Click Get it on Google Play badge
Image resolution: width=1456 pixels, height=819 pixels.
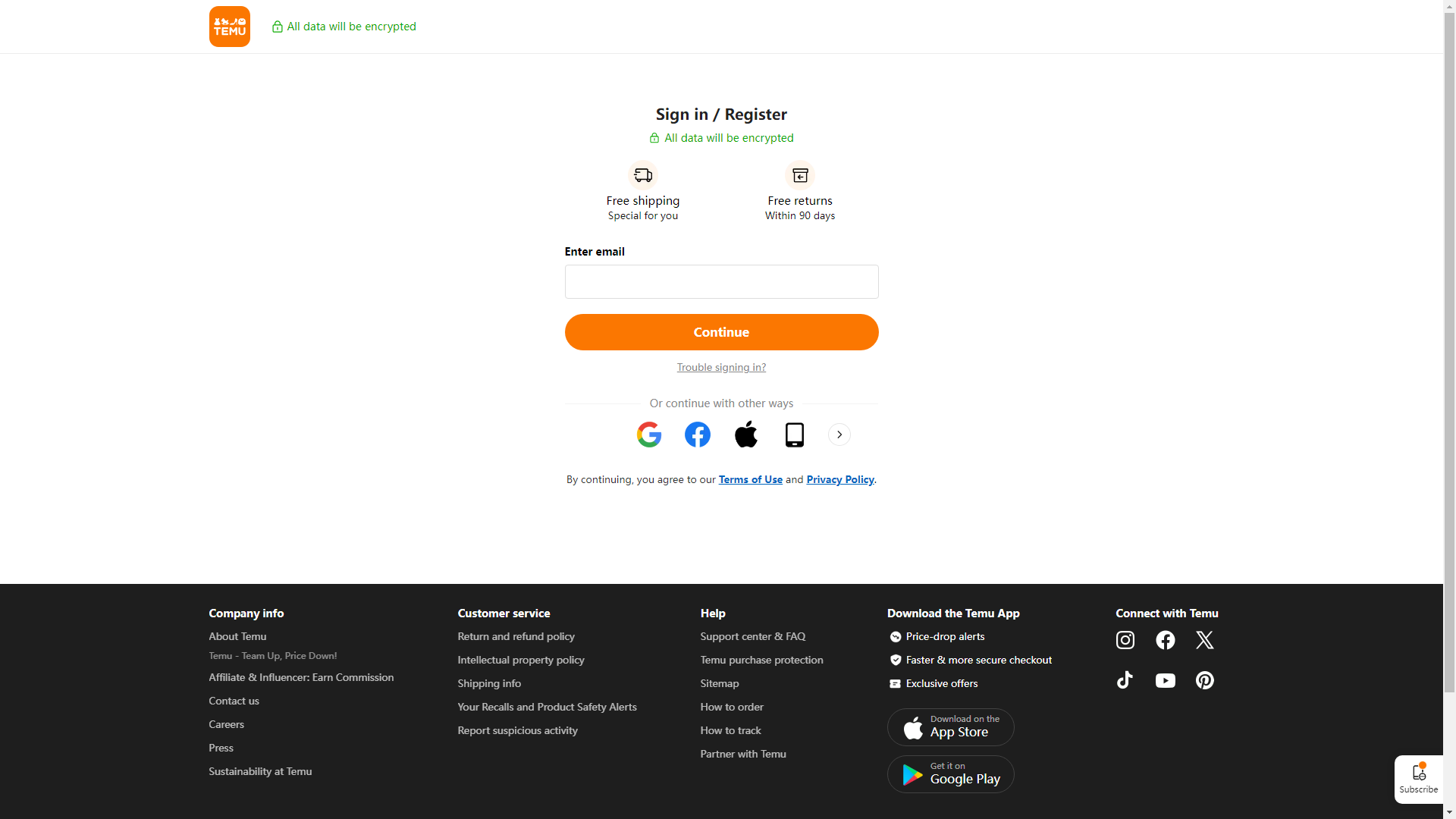pyautogui.click(x=950, y=774)
